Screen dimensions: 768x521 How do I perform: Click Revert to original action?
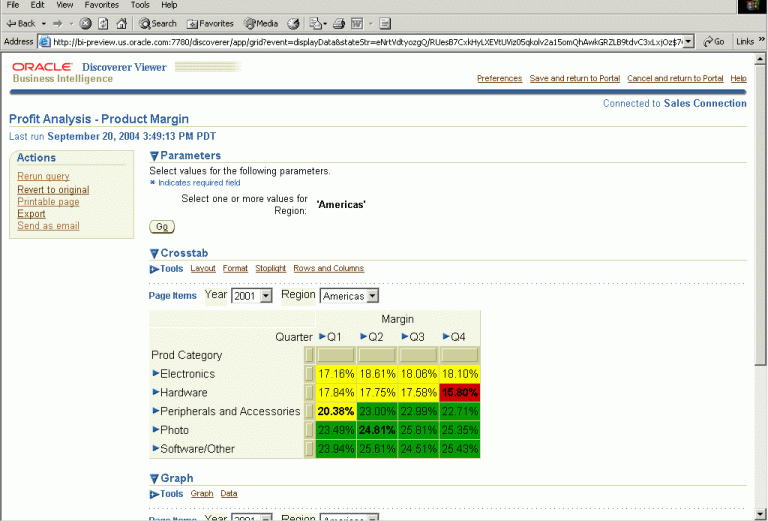click(x=53, y=189)
